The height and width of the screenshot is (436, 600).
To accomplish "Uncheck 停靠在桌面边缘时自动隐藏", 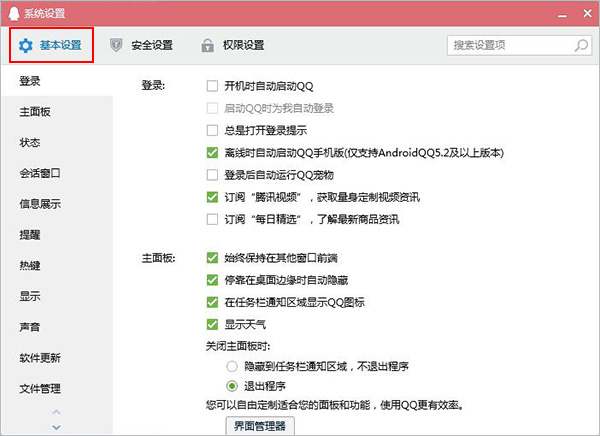I will tap(212, 280).
